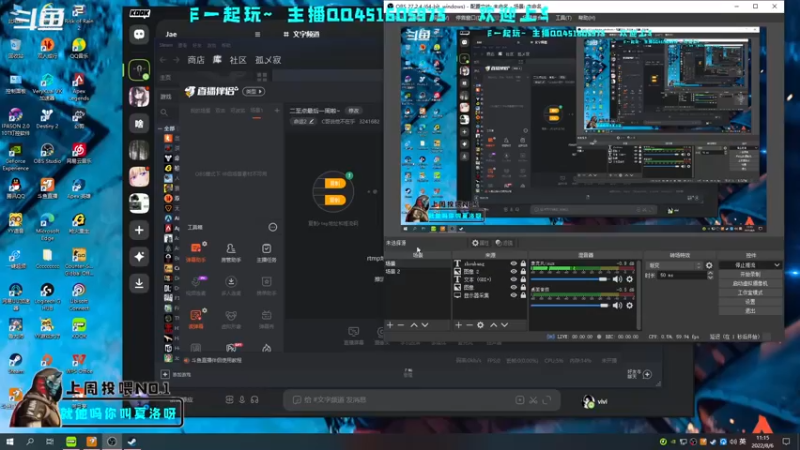The image size is (800, 450).
Task: Collapse the 全部 games list in Steam
Action: [160, 129]
